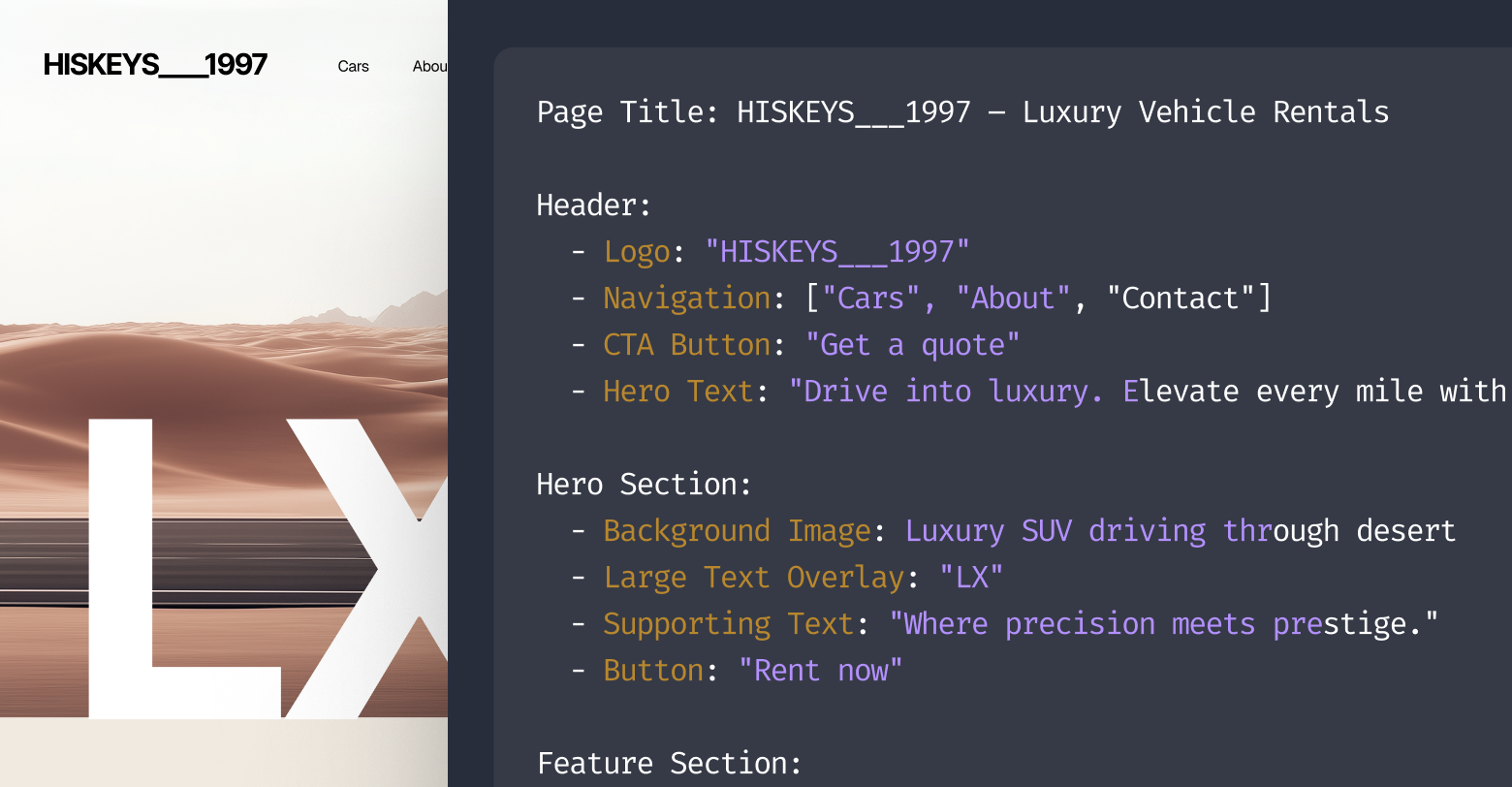Viewport: 1512px width, 787px height.
Task: Open the About navigation link
Action: coord(429,66)
